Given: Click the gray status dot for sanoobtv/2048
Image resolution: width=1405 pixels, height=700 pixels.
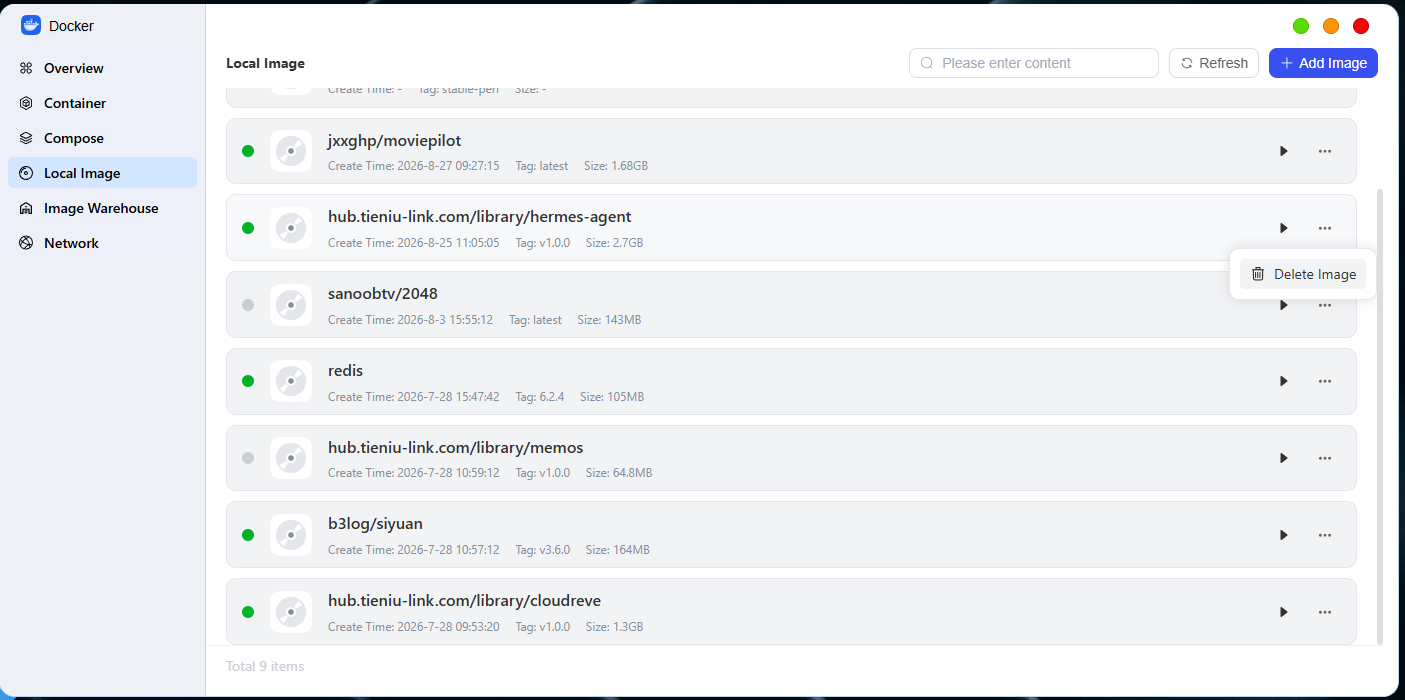Looking at the screenshot, I should [x=248, y=305].
